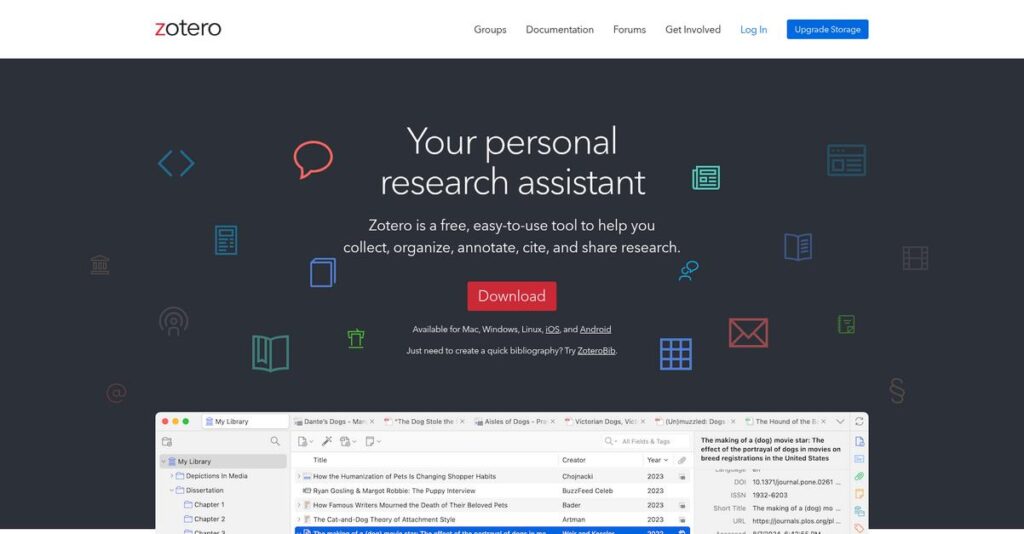This screenshot has height=534, width=1024.
Task: Click the All Fields & Tags search box
Action: click(646, 442)
